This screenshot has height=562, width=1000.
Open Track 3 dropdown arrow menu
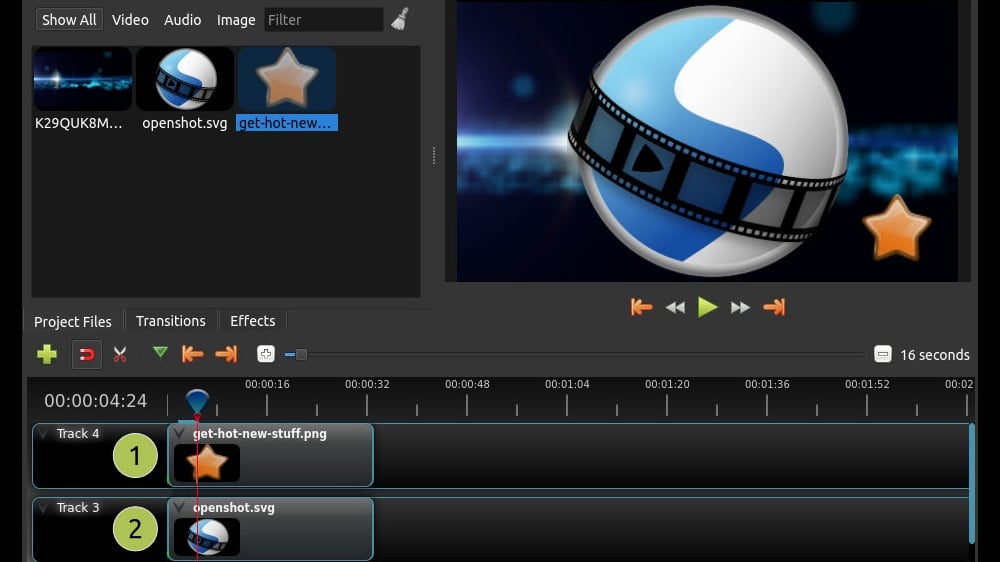[x=43, y=508]
